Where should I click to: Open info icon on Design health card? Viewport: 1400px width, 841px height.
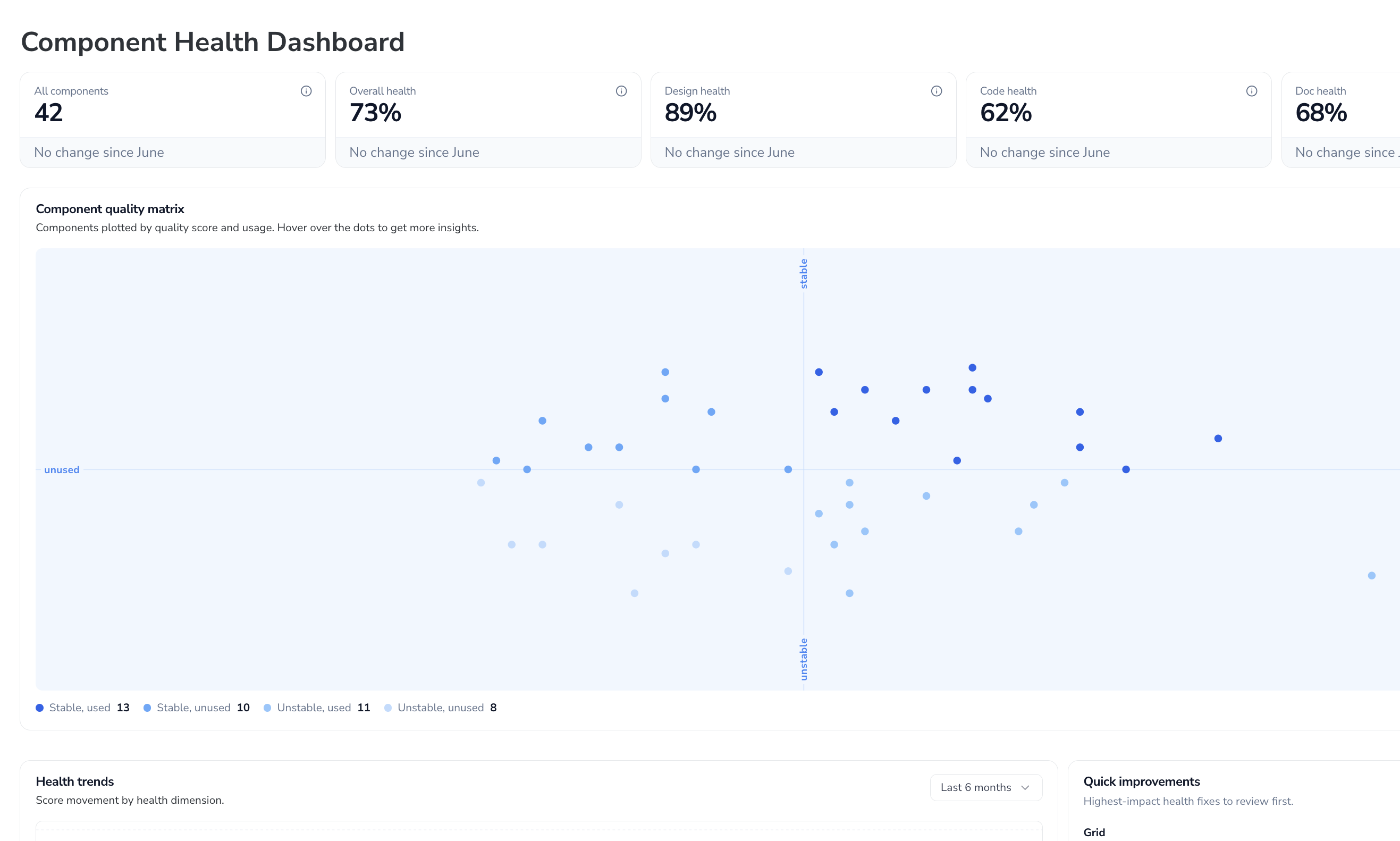coord(936,91)
